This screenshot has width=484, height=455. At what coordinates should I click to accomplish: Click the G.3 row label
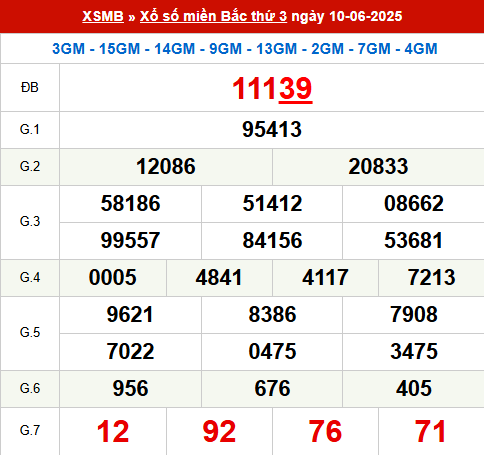[x=30, y=222]
